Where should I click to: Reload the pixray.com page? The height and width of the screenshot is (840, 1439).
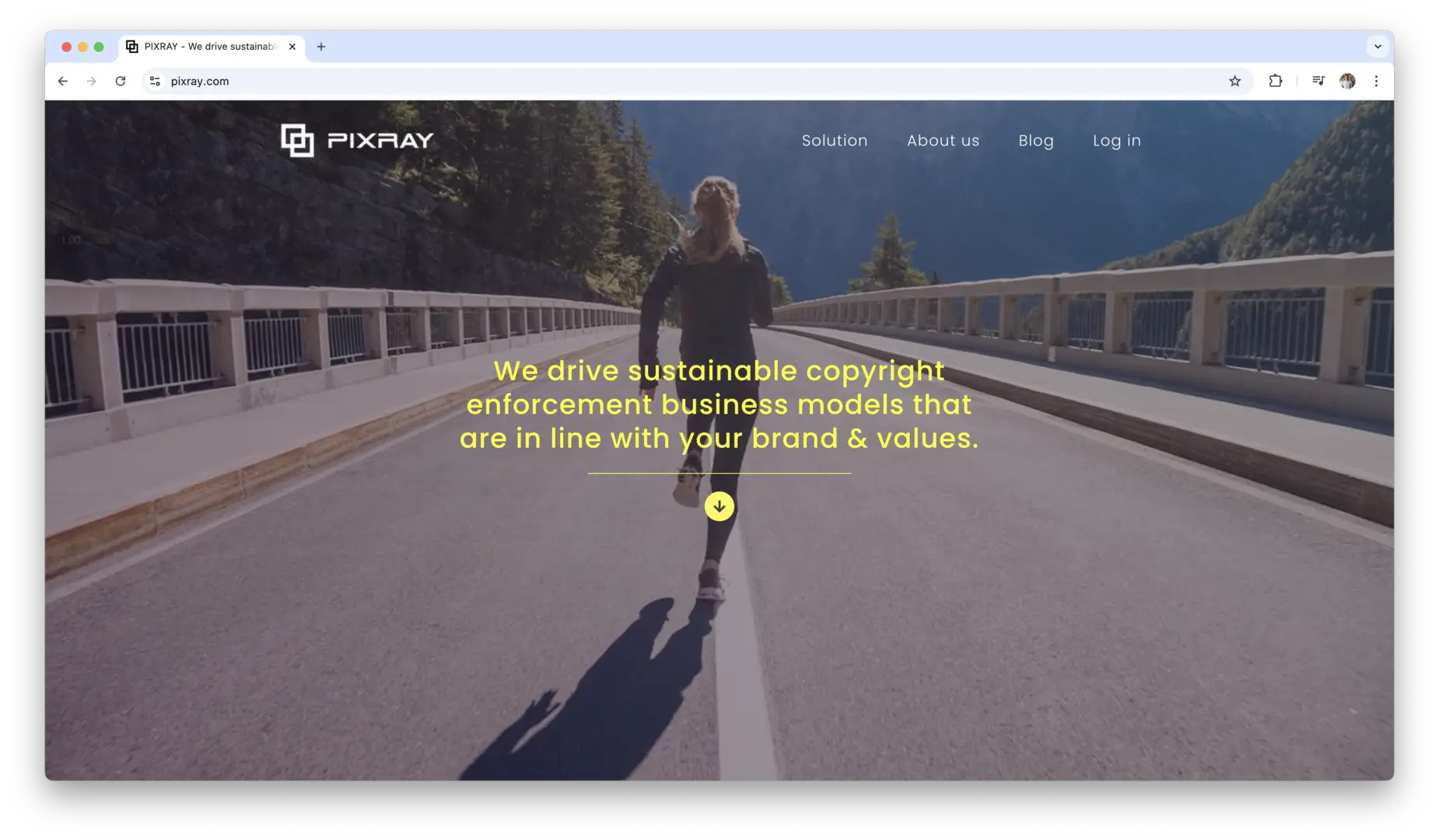[121, 80]
